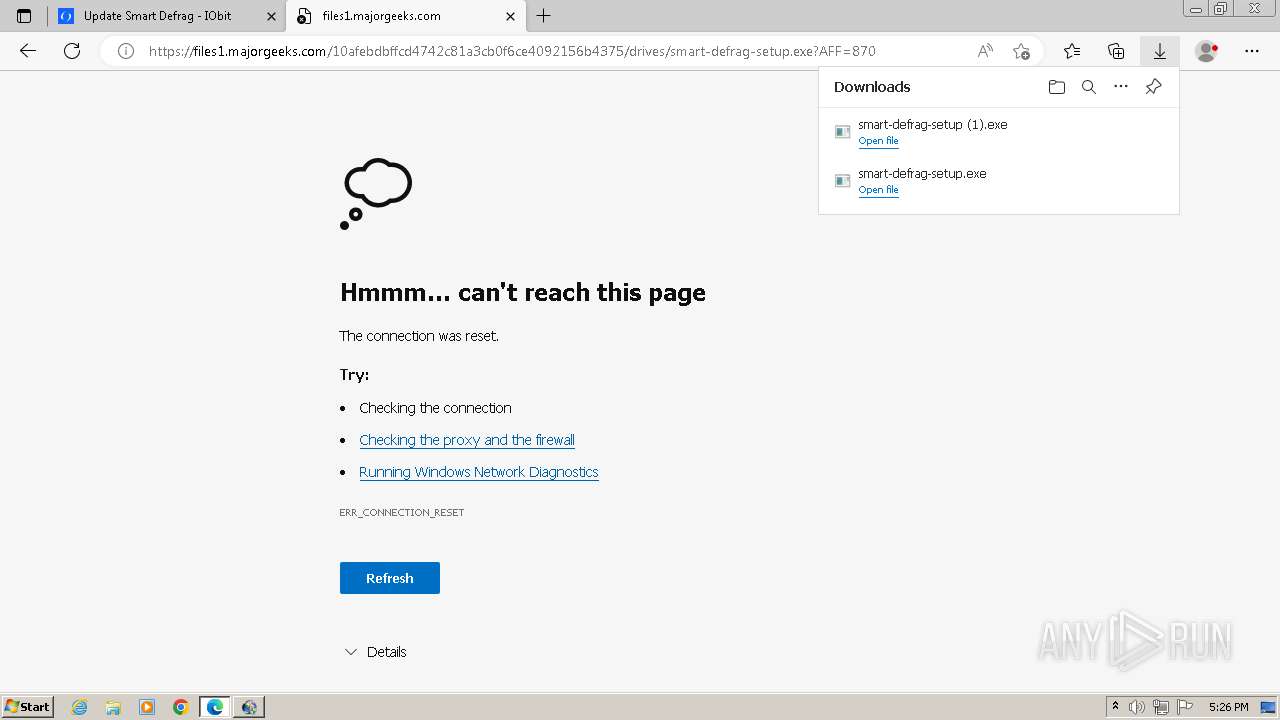Click the ERR_CONNECTION_RESET error code
Screen dimensions: 1280x720
(402, 512)
